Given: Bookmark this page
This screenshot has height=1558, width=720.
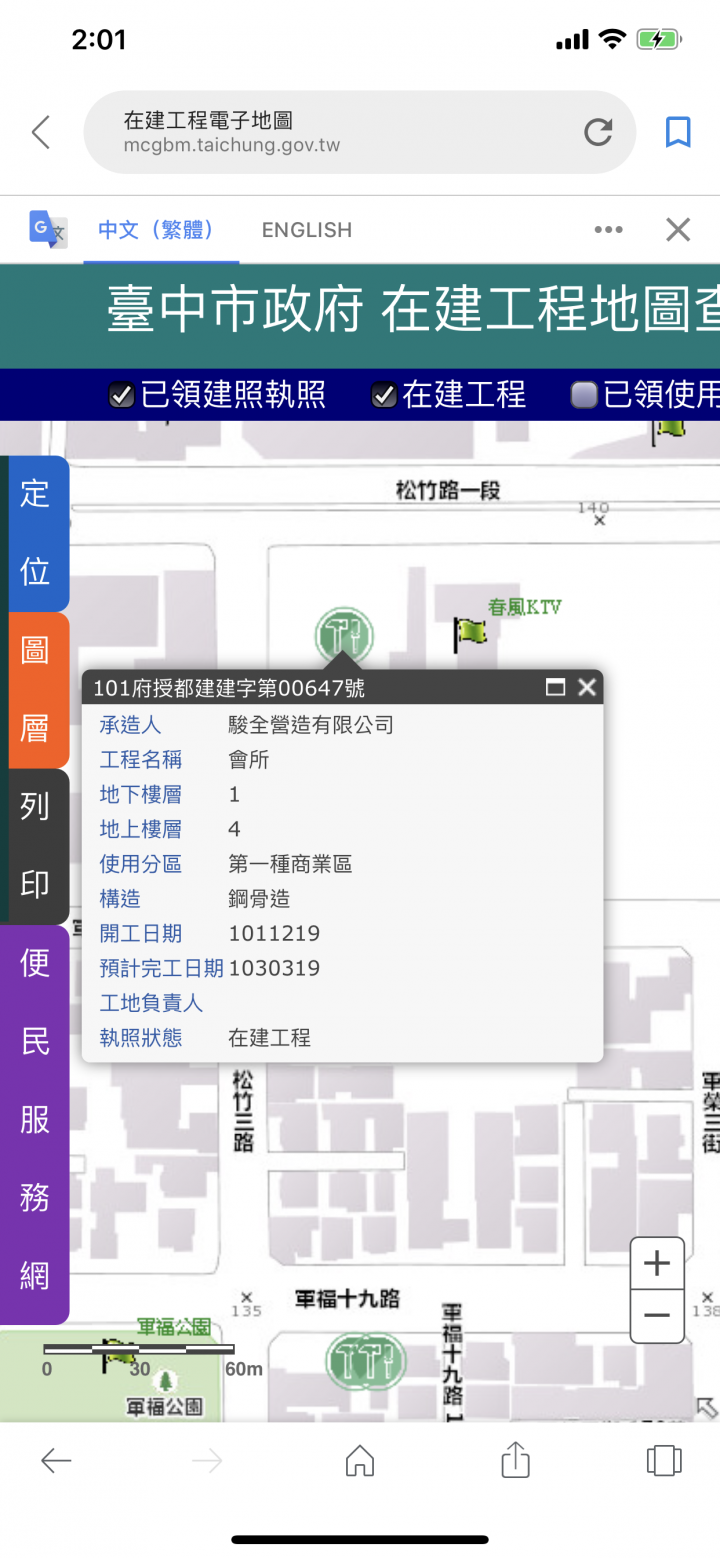Looking at the screenshot, I should coord(678,132).
